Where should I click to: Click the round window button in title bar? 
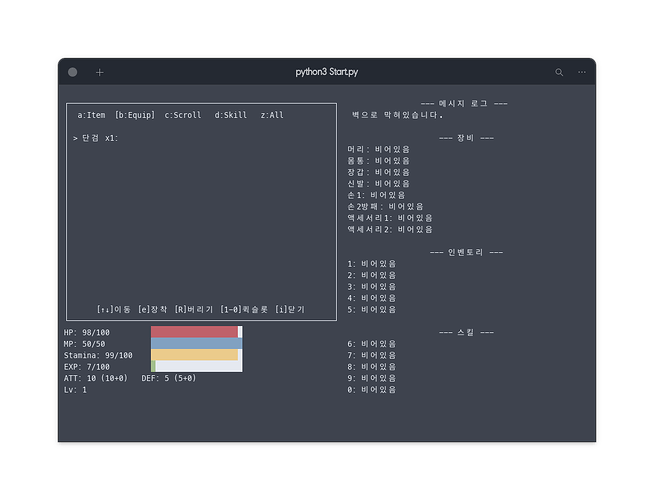point(73,73)
